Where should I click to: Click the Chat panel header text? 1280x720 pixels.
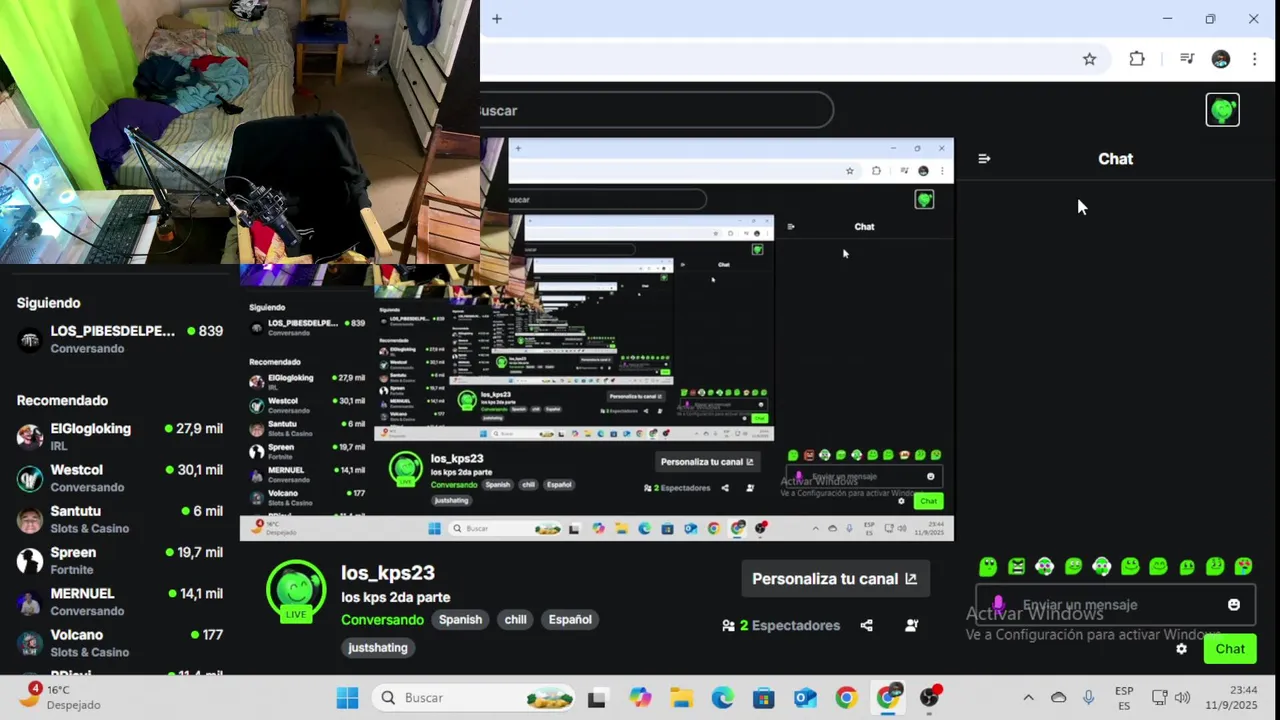[x=1115, y=159]
